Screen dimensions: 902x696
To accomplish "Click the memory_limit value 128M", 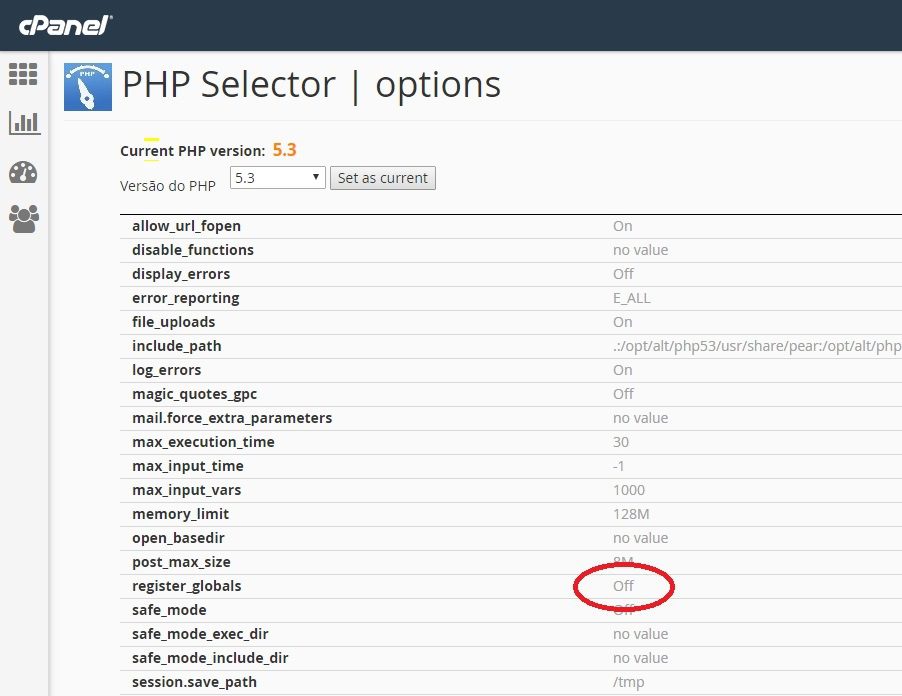I will [631, 514].
